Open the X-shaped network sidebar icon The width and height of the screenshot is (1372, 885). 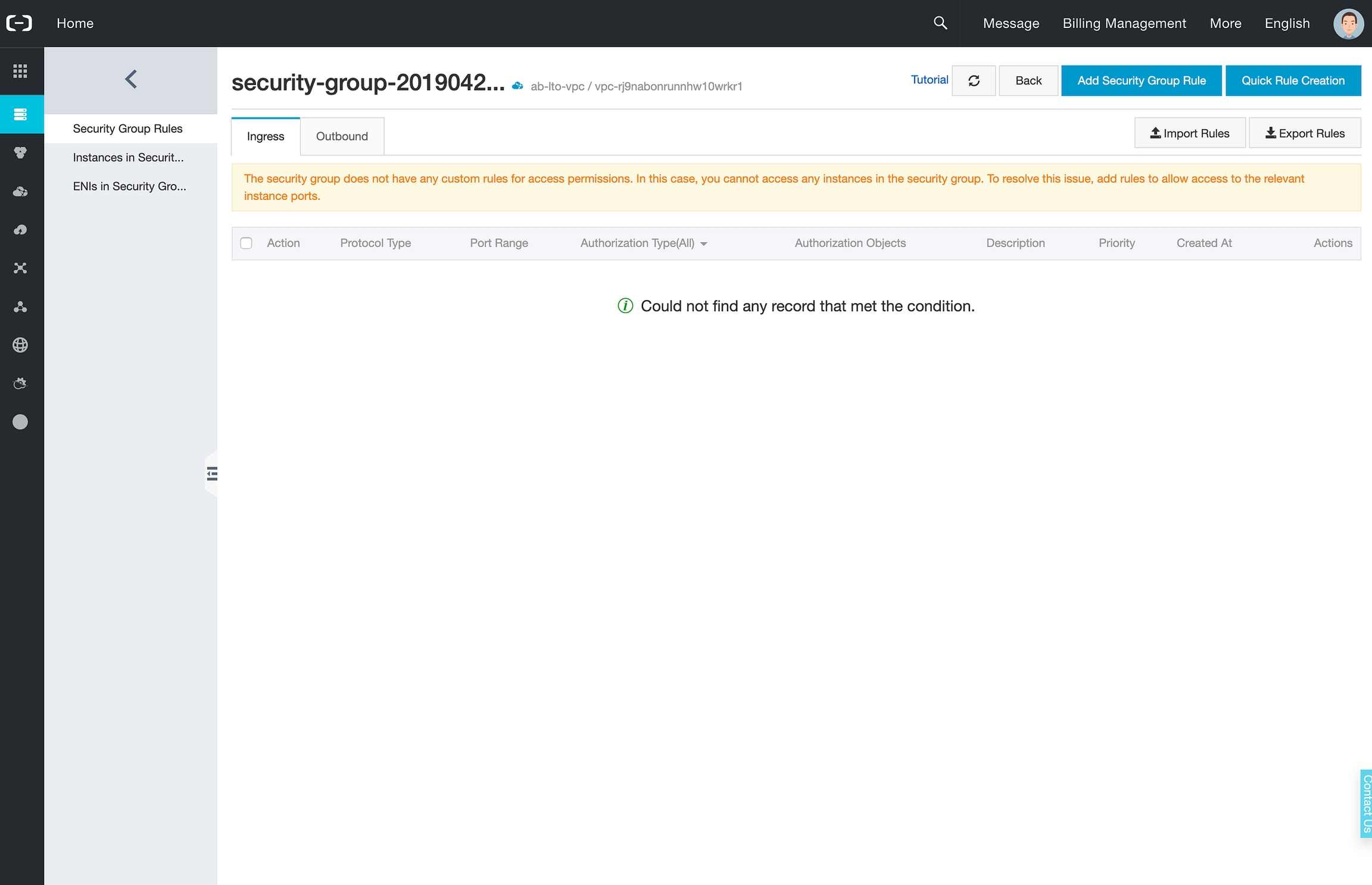(x=20, y=268)
